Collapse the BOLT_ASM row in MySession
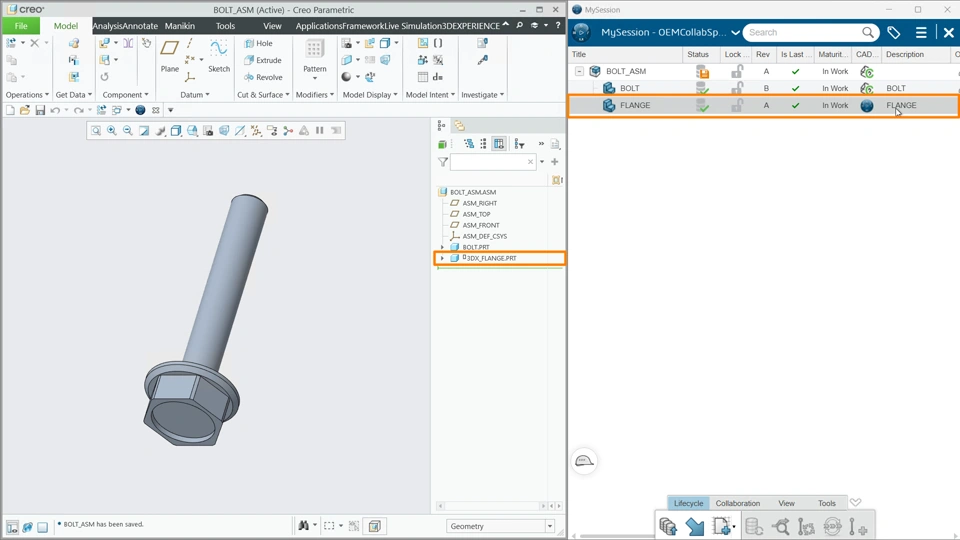This screenshot has width=960, height=540. (579, 71)
